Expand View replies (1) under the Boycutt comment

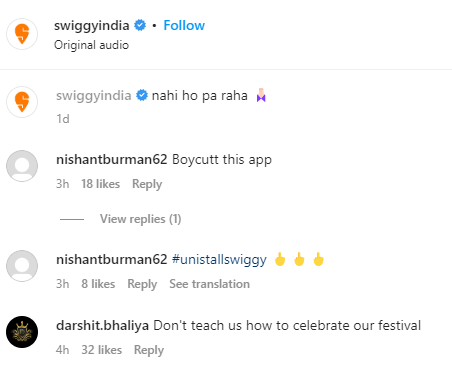140,219
